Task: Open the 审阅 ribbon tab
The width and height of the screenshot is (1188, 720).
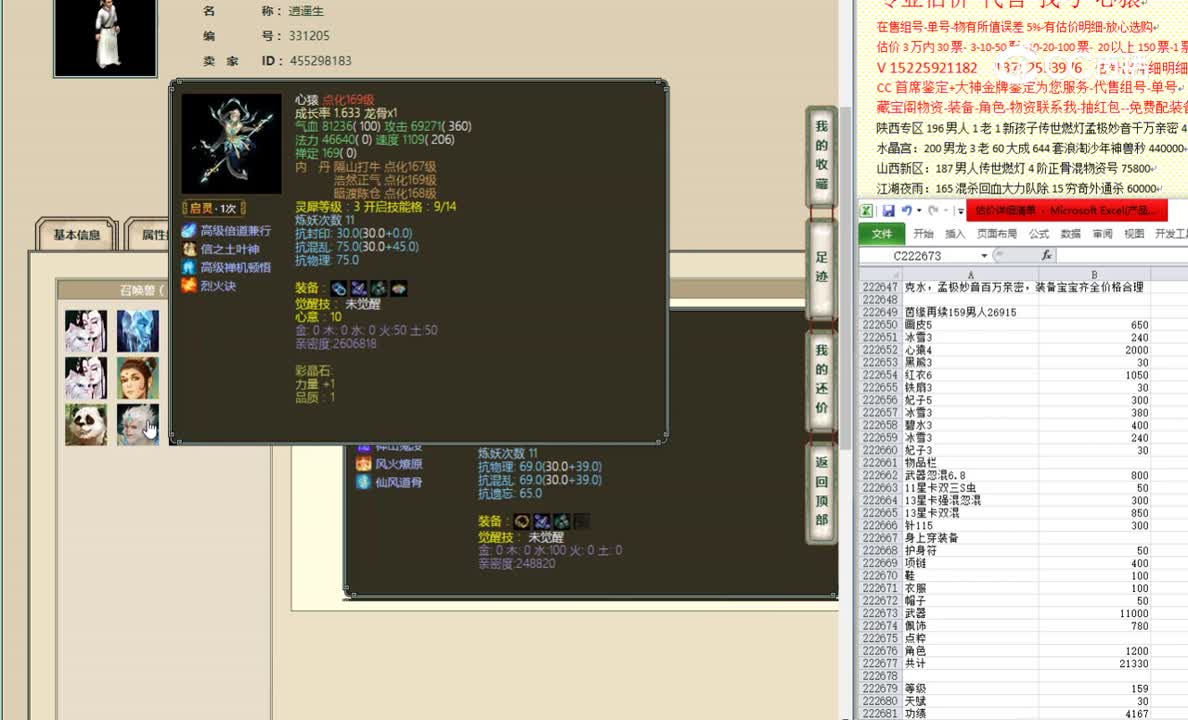Action: [x=1102, y=233]
